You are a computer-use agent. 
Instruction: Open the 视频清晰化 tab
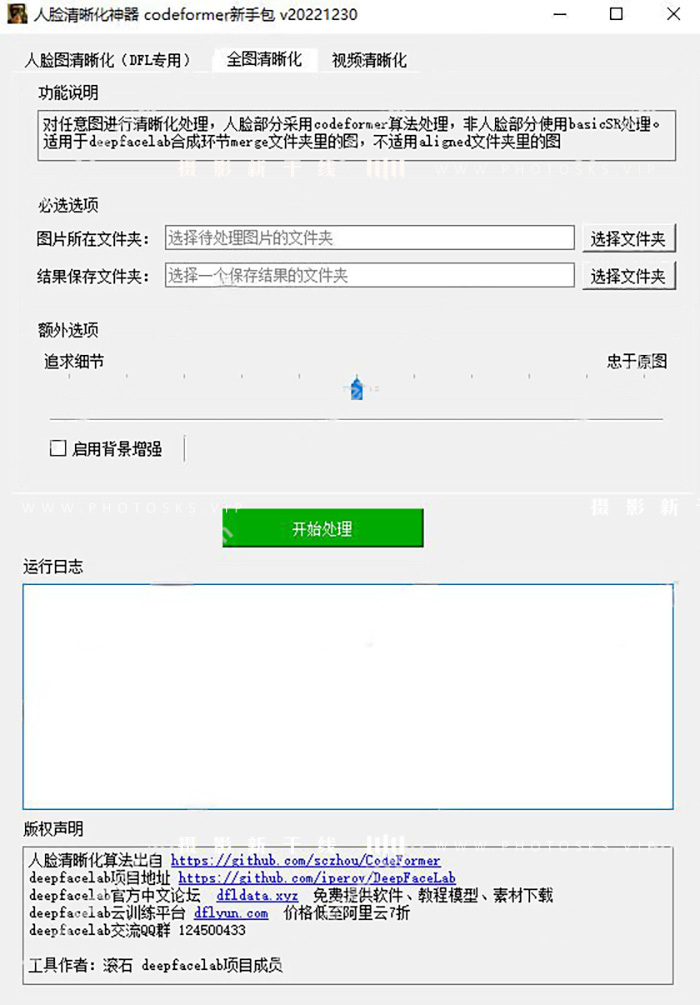(369, 60)
